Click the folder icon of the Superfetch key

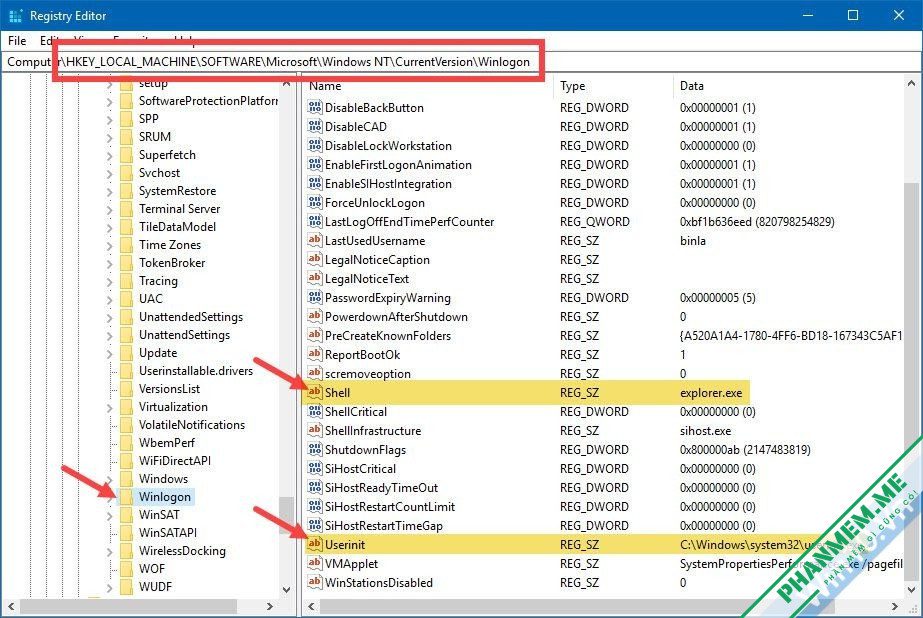click(x=126, y=155)
